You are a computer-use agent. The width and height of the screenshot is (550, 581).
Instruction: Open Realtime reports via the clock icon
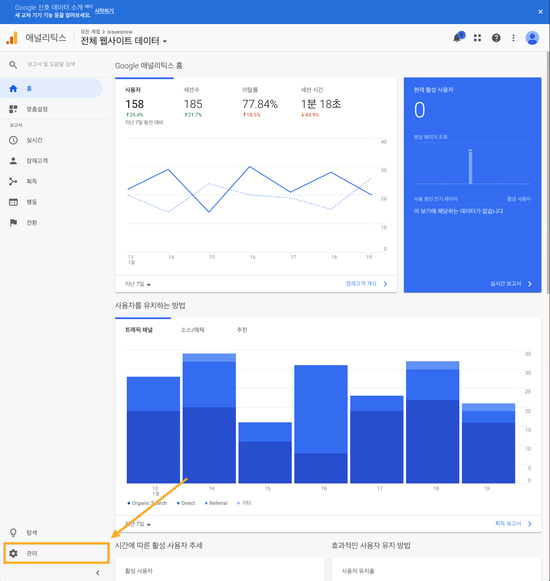(13, 140)
